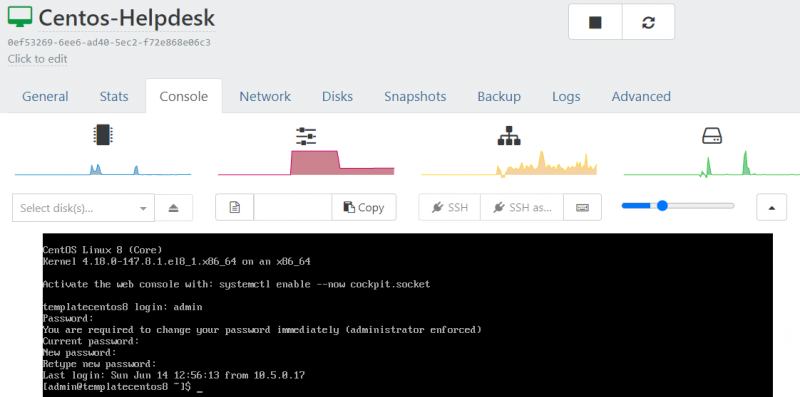The width and height of the screenshot is (800, 397).
Task: Click the clipboard text input field
Action: 292,207
